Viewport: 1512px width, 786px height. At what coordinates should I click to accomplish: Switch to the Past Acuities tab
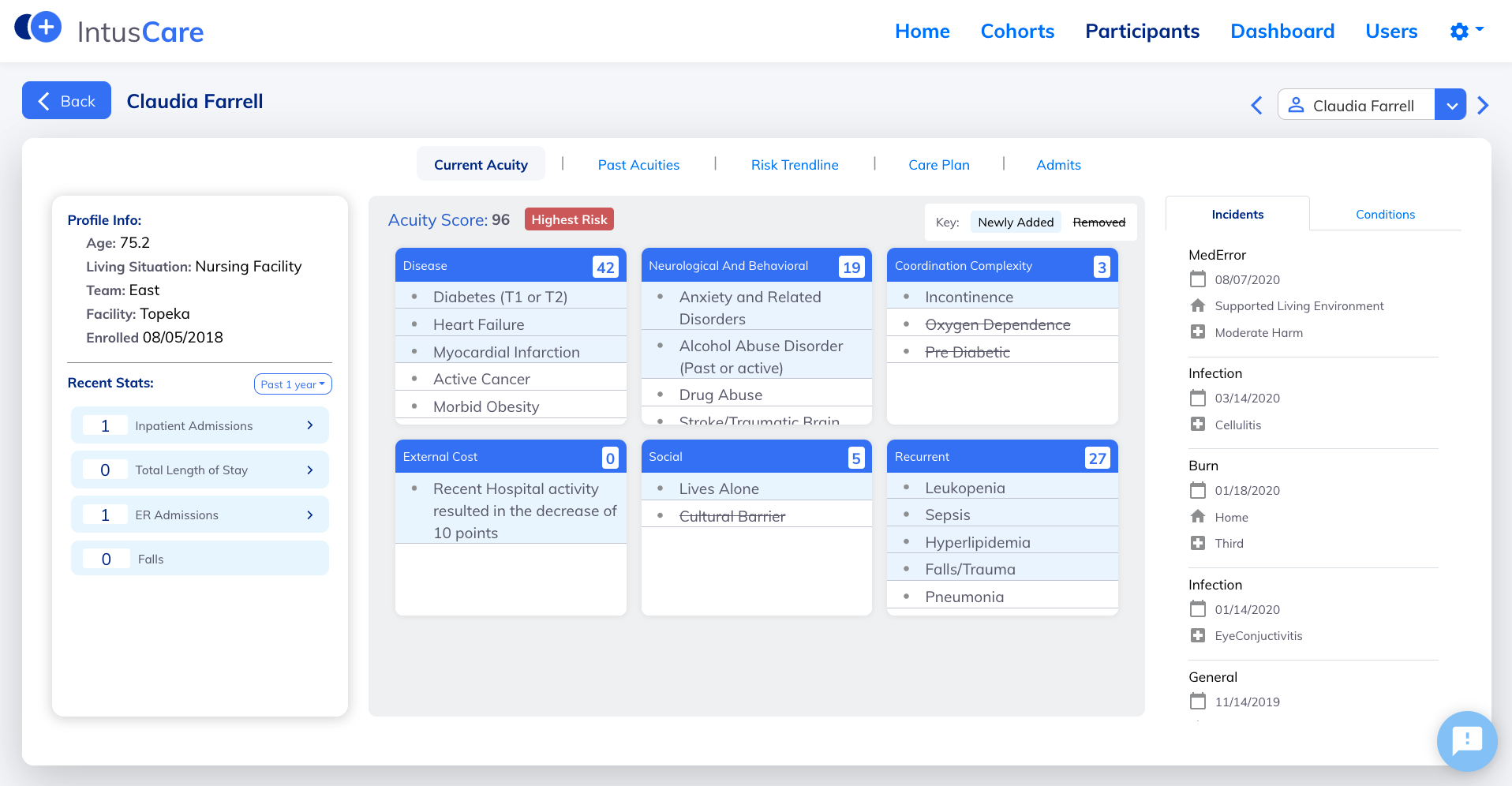point(638,165)
